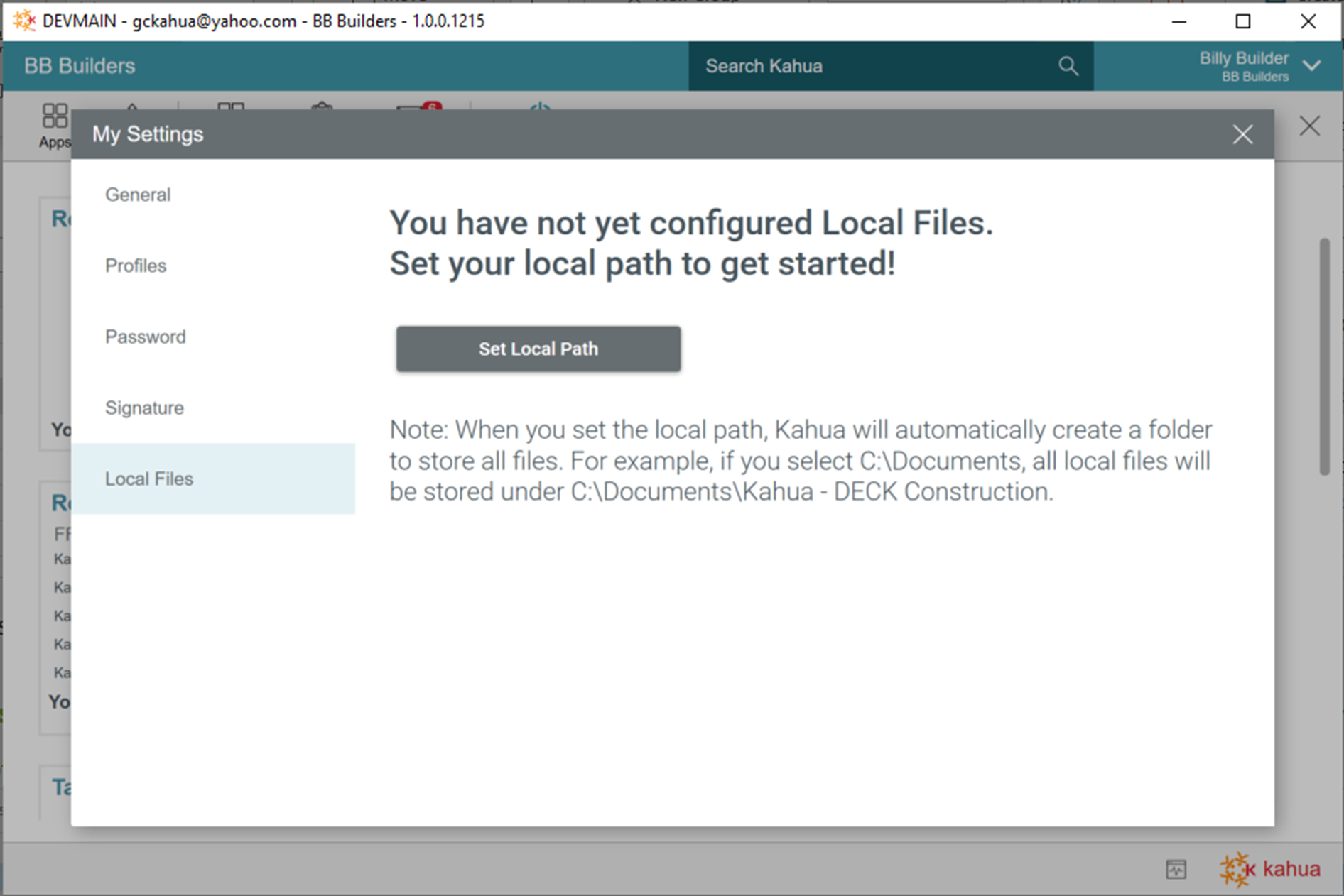Open the activity monitor status bar icon
The image size is (1344, 896).
pos(1176,869)
